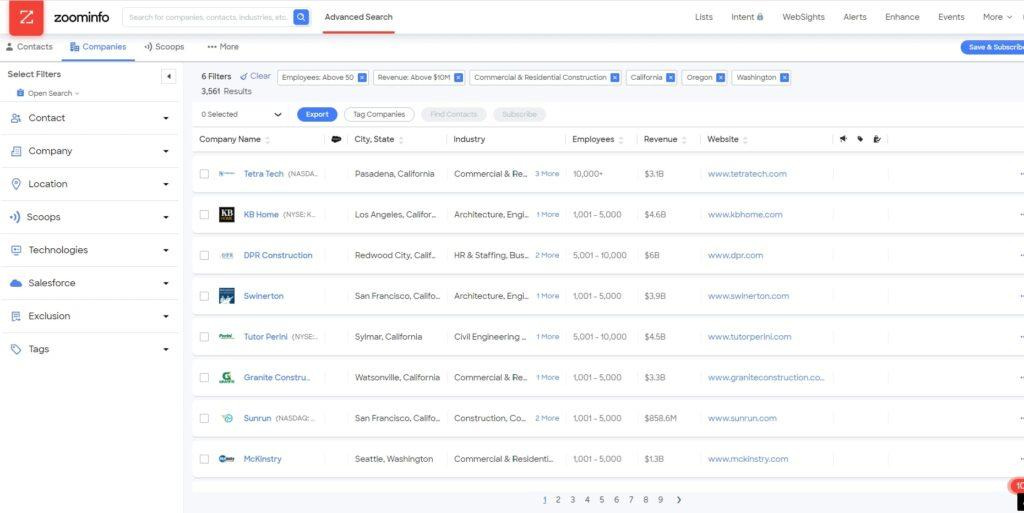Remove the Employees: Above 50 filter
This screenshot has width=1024, height=513.
tap(362, 78)
